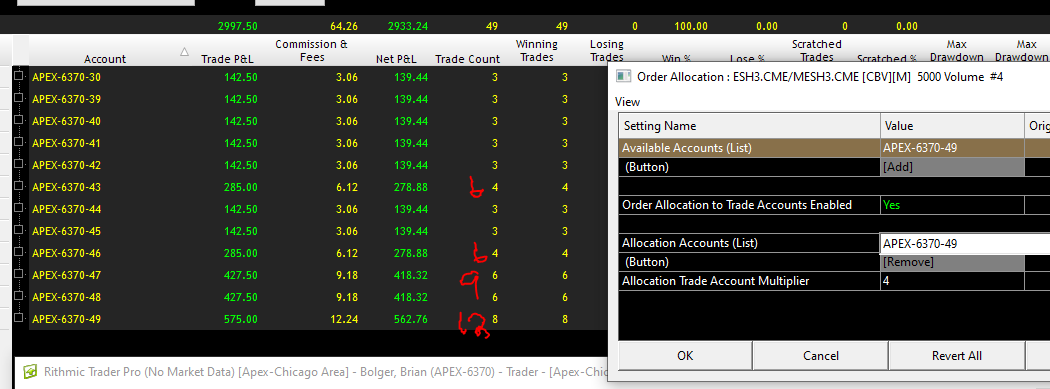Click the Rithmic Trader Pro taskbar icon
The image size is (1050, 389).
click(x=30, y=372)
